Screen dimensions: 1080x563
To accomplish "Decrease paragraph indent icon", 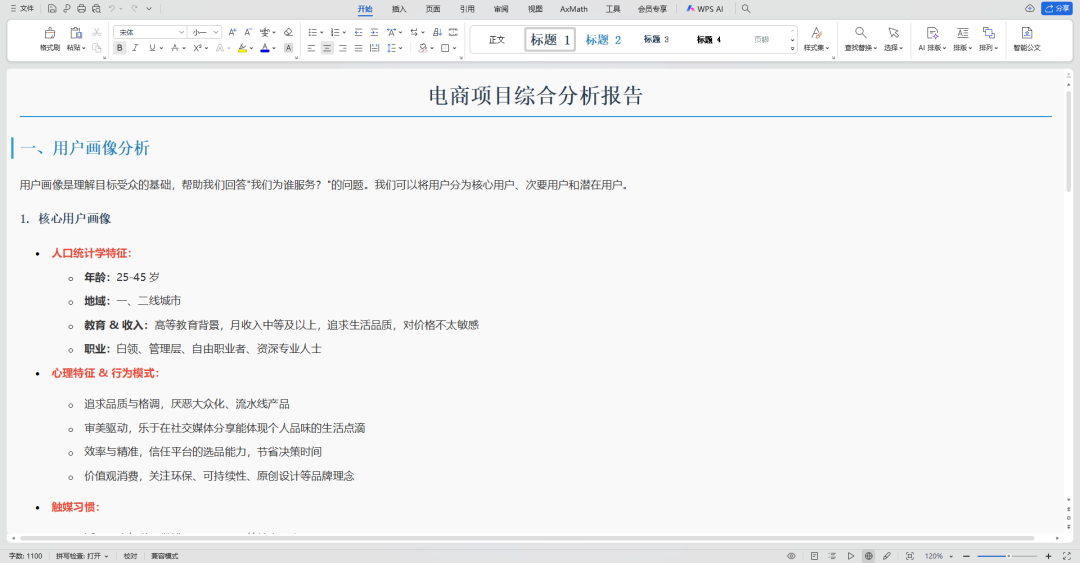I will [x=358, y=32].
